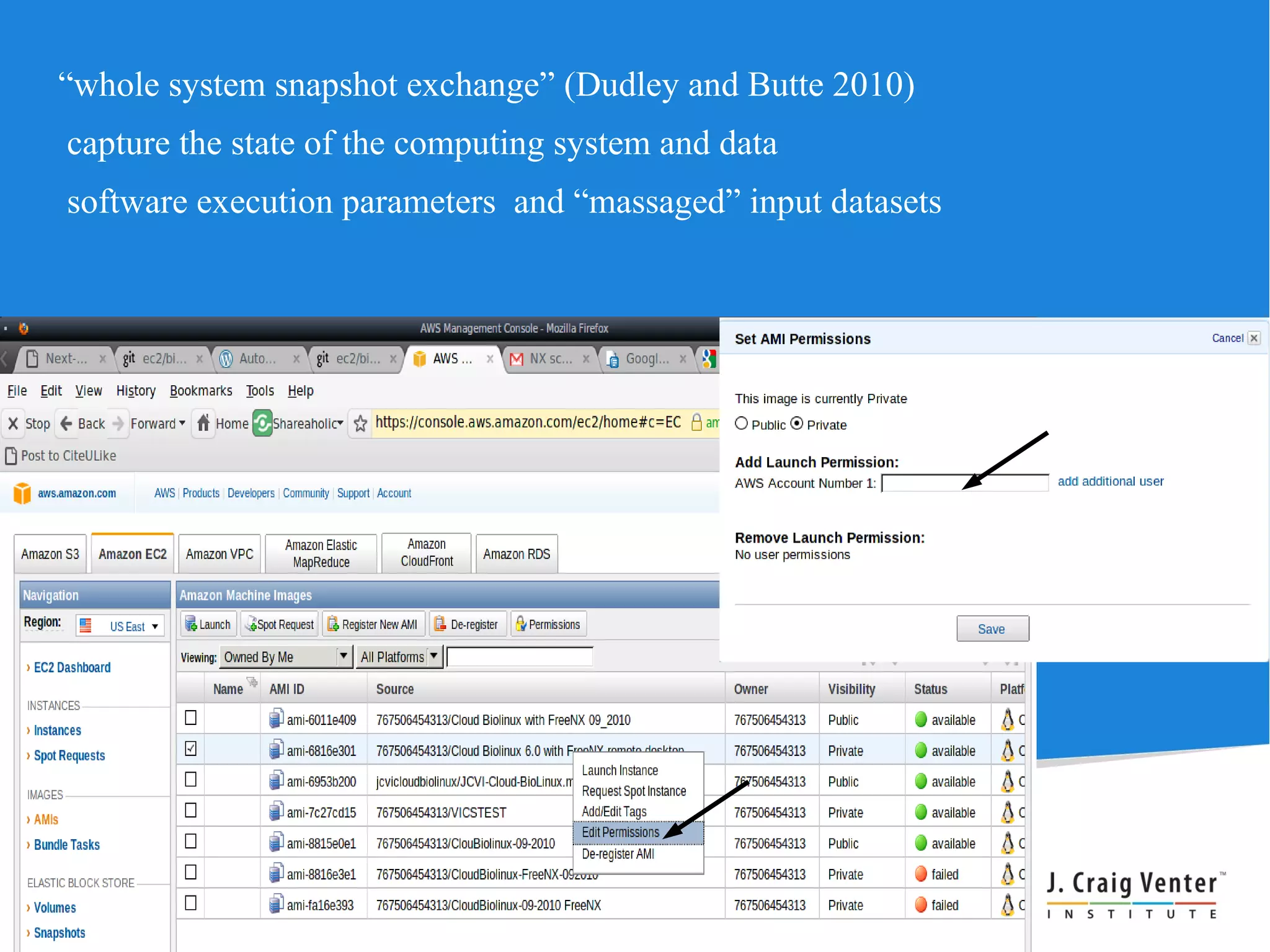Open the Volumes navigation link
The height and width of the screenshot is (952, 1270).
(x=55, y=907)
